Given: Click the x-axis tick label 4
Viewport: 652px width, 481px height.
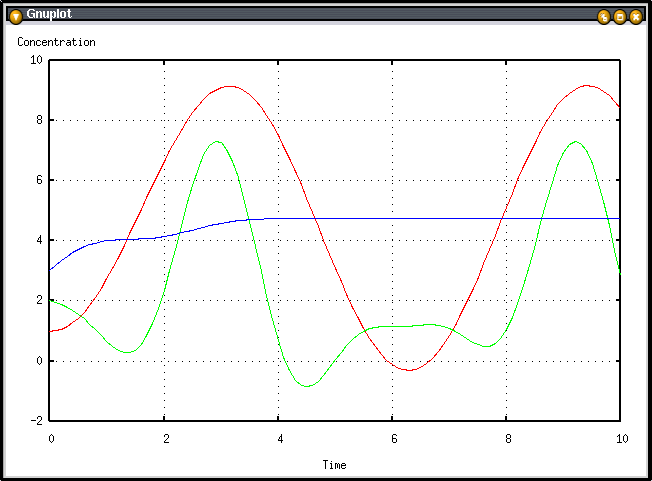Looking at the screenshot, I should tap(279, 440).
